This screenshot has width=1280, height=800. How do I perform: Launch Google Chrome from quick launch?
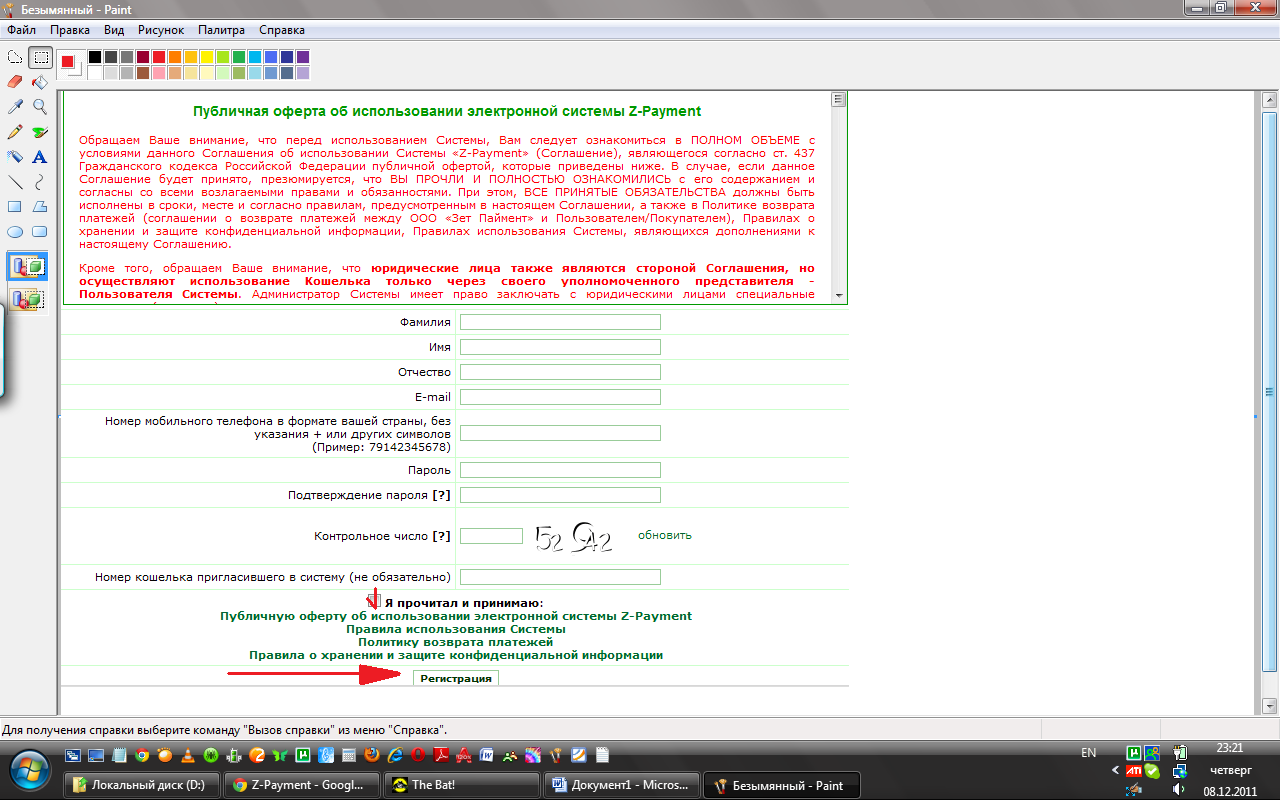(x=143, y=755)
